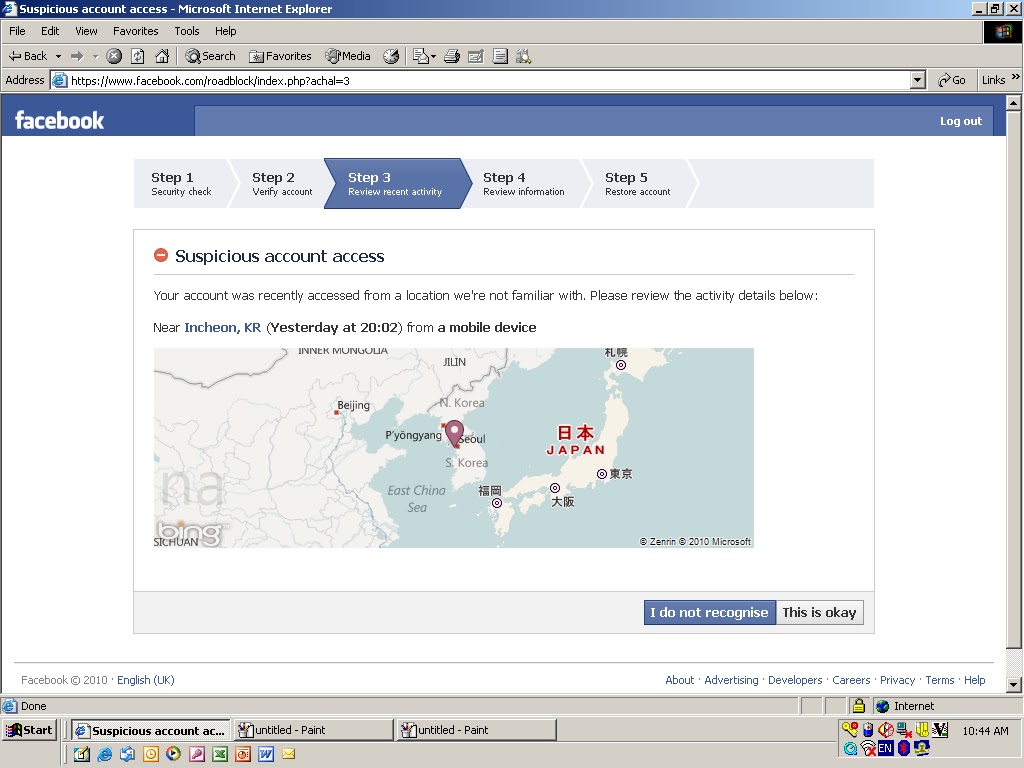This screenshot has width=1024, height=768.
Task: Open the Favorites toolbar button
Action: pyautogui.click(x=280, y=56)
